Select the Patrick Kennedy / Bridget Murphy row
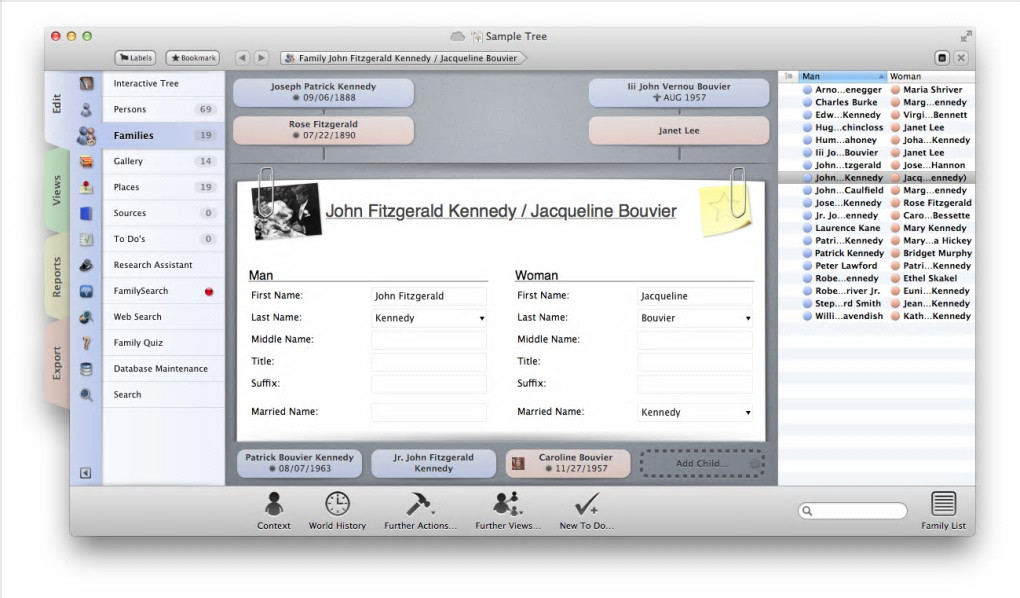Image resolution: width=1020 pixels, height=598 pixels. [x=876, y=253]
